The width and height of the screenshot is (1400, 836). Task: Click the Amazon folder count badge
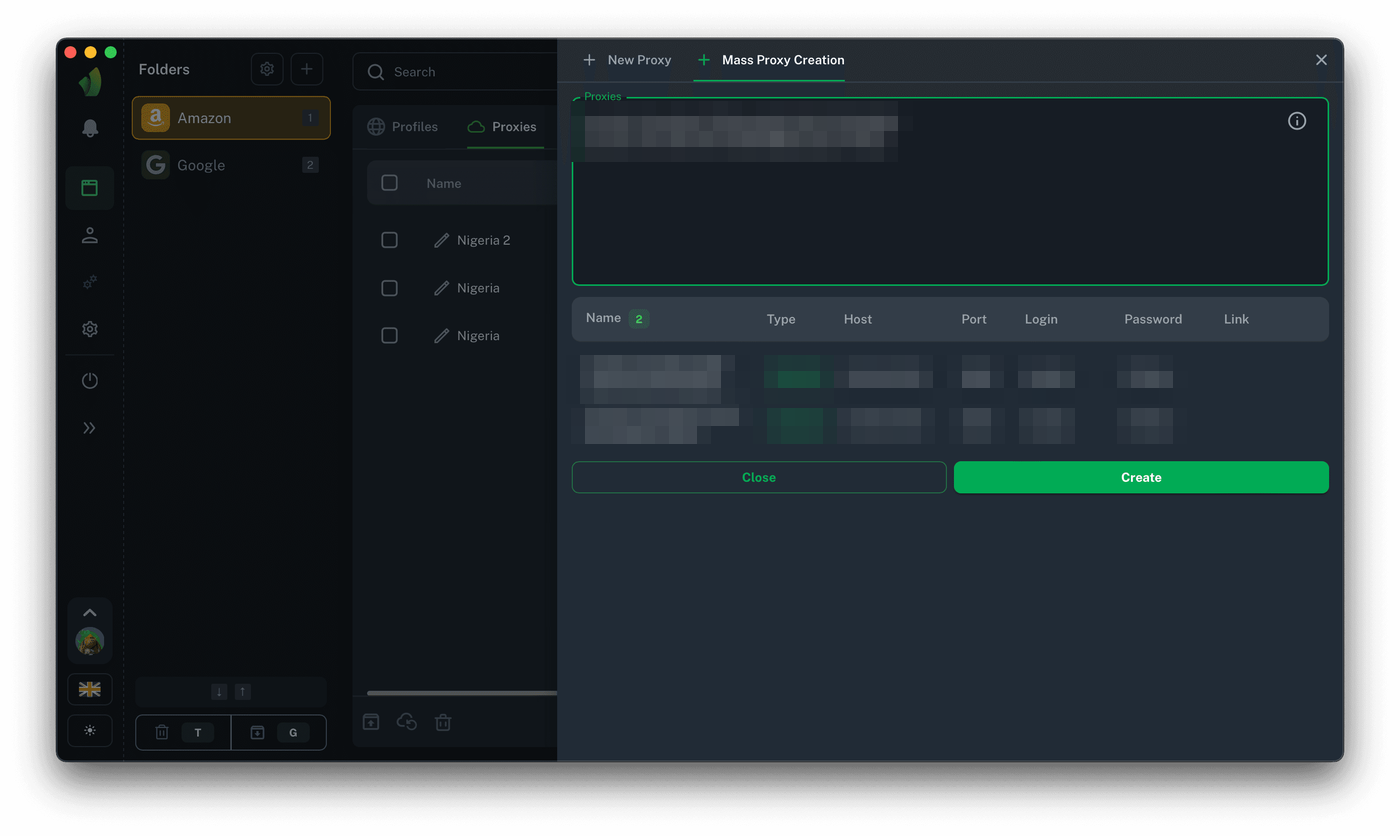click(x=310, y=118)
